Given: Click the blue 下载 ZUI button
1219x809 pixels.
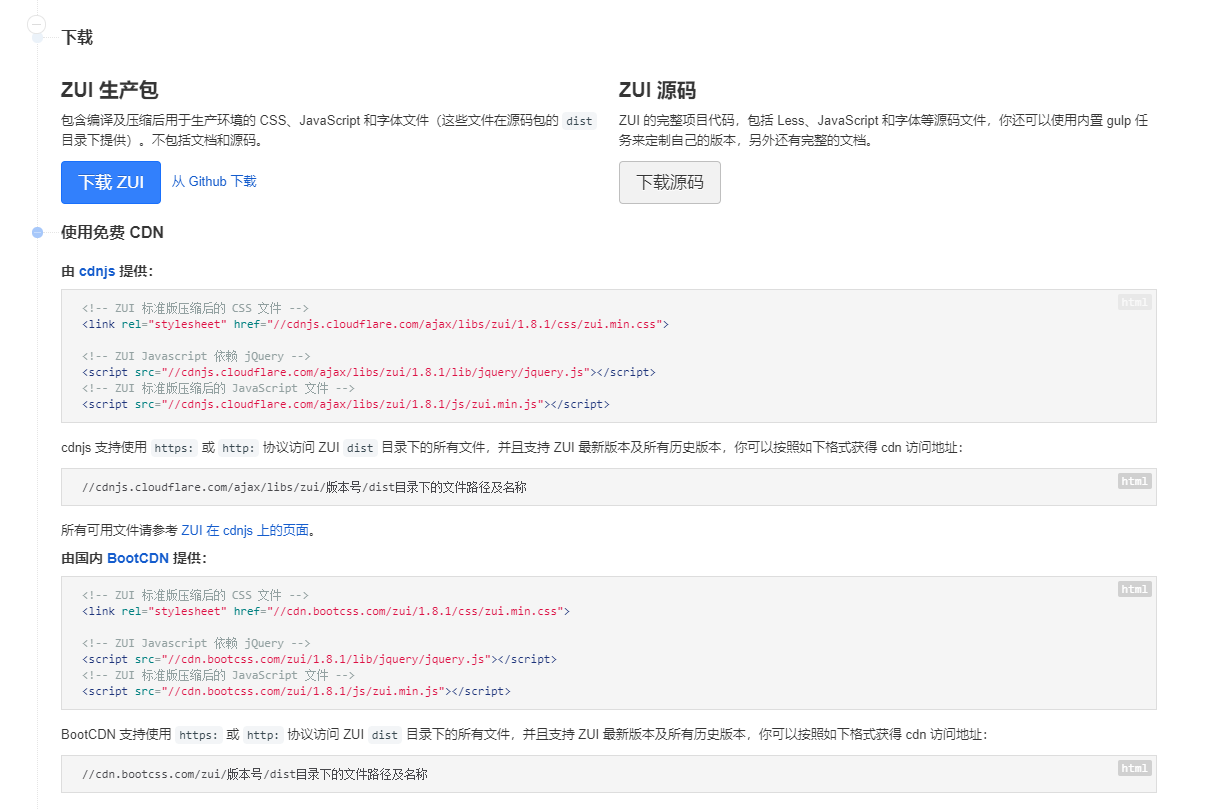Looking at the screenshot, I should (111, 182).
